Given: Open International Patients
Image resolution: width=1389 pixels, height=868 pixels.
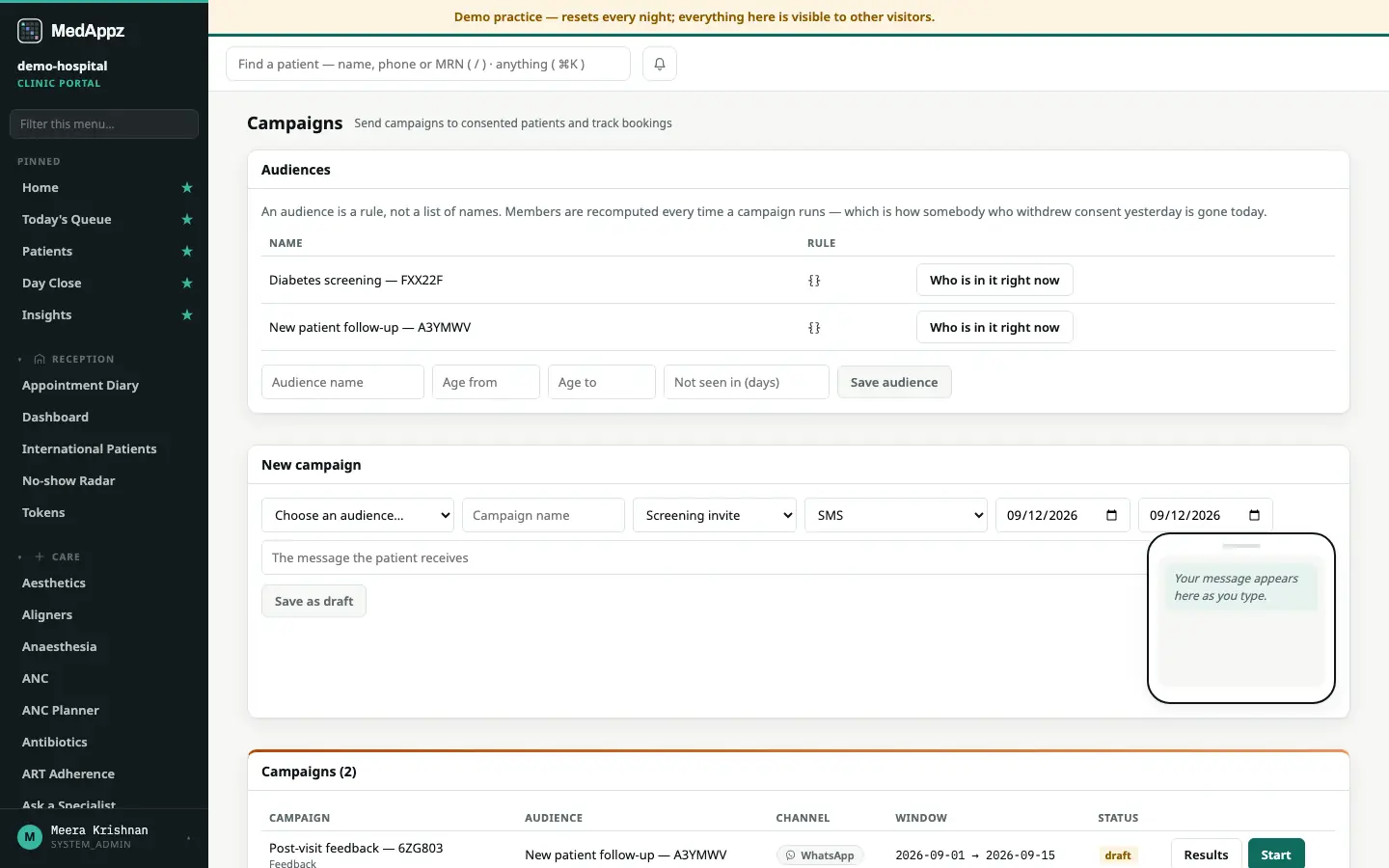Looking at the screenshot, I should 90,449.
